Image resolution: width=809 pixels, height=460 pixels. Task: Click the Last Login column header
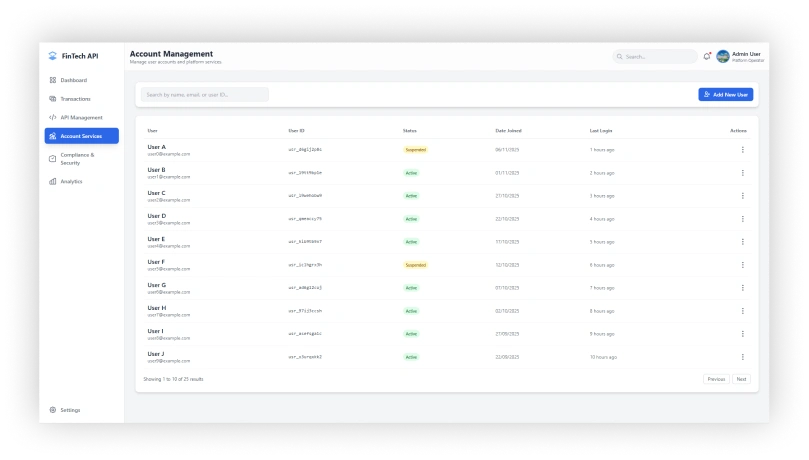click(x=601, y=130)
